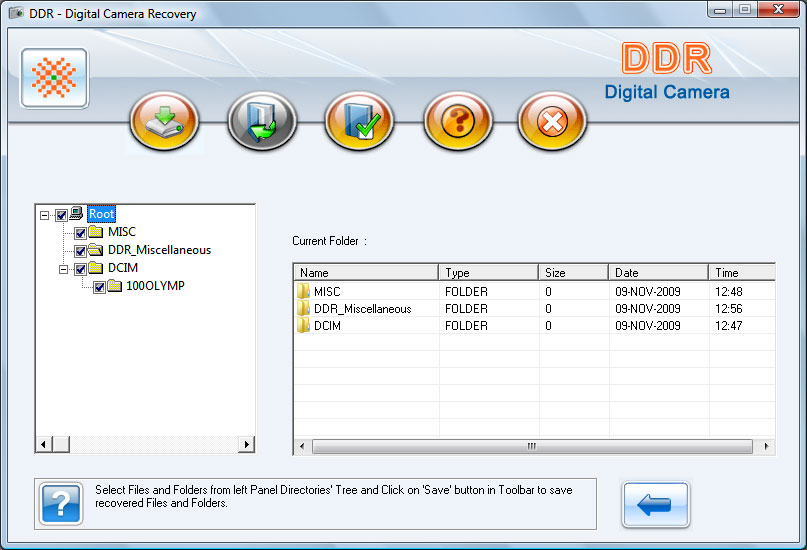Click the tree panel horizontal scroll thumb

[61, 444]
